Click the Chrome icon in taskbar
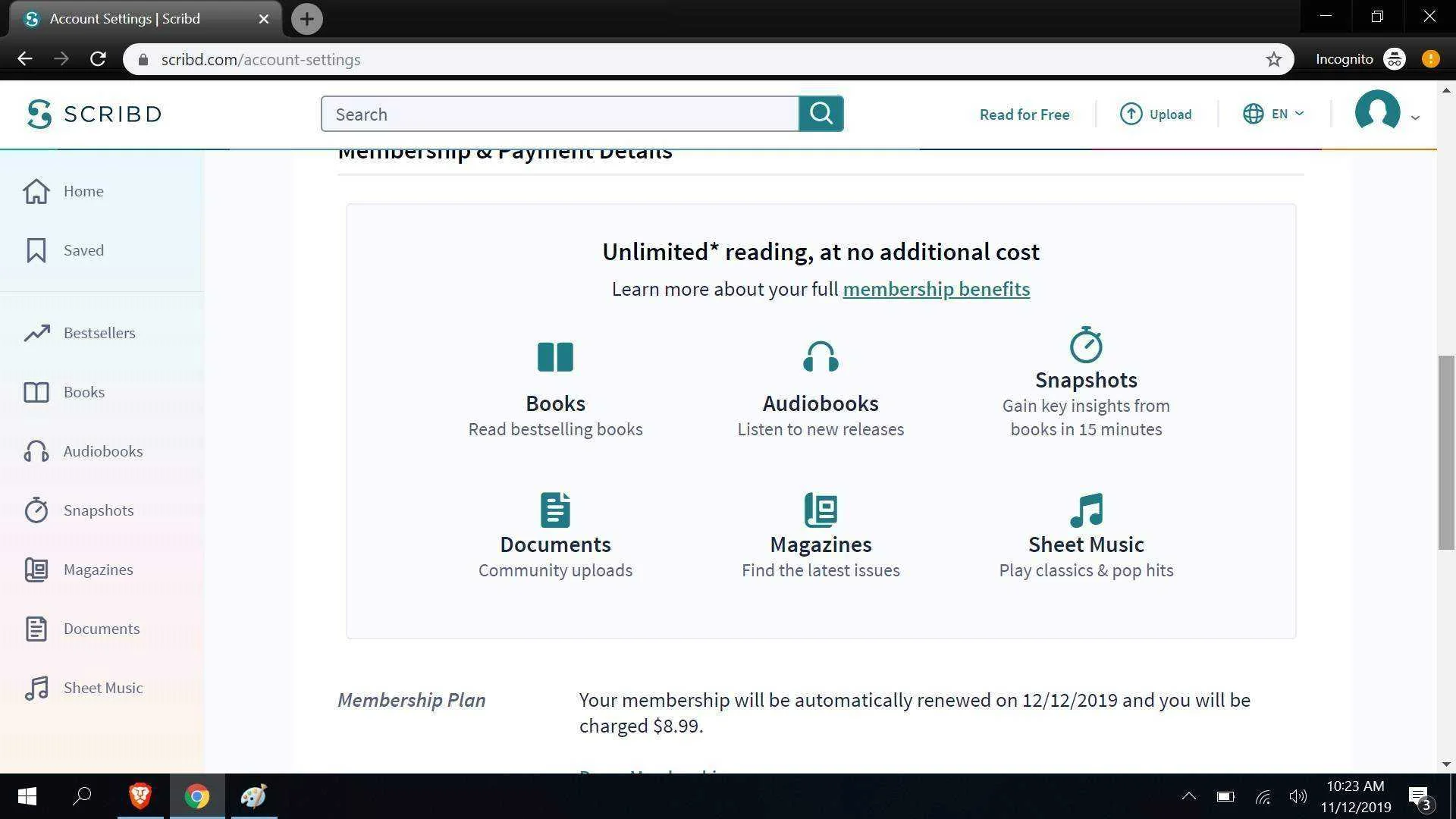1456x819 pixels. [x=197, y=796]
